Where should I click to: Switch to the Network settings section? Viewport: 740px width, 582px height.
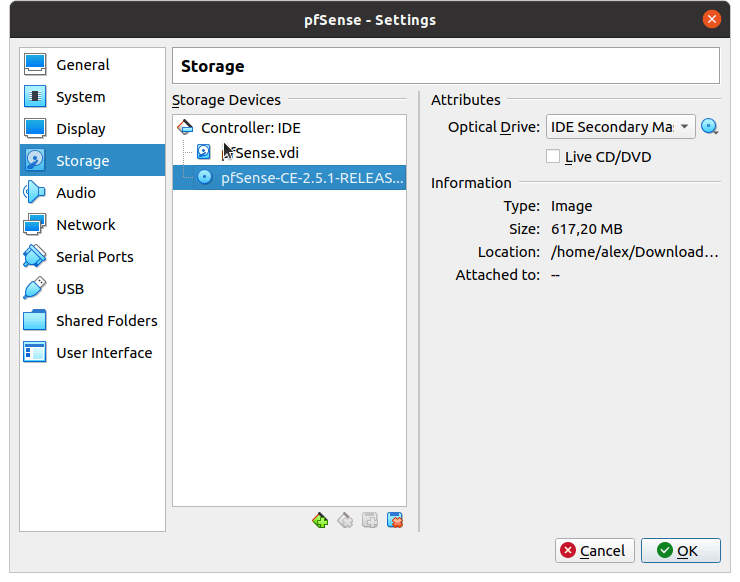tap(85, 225)
